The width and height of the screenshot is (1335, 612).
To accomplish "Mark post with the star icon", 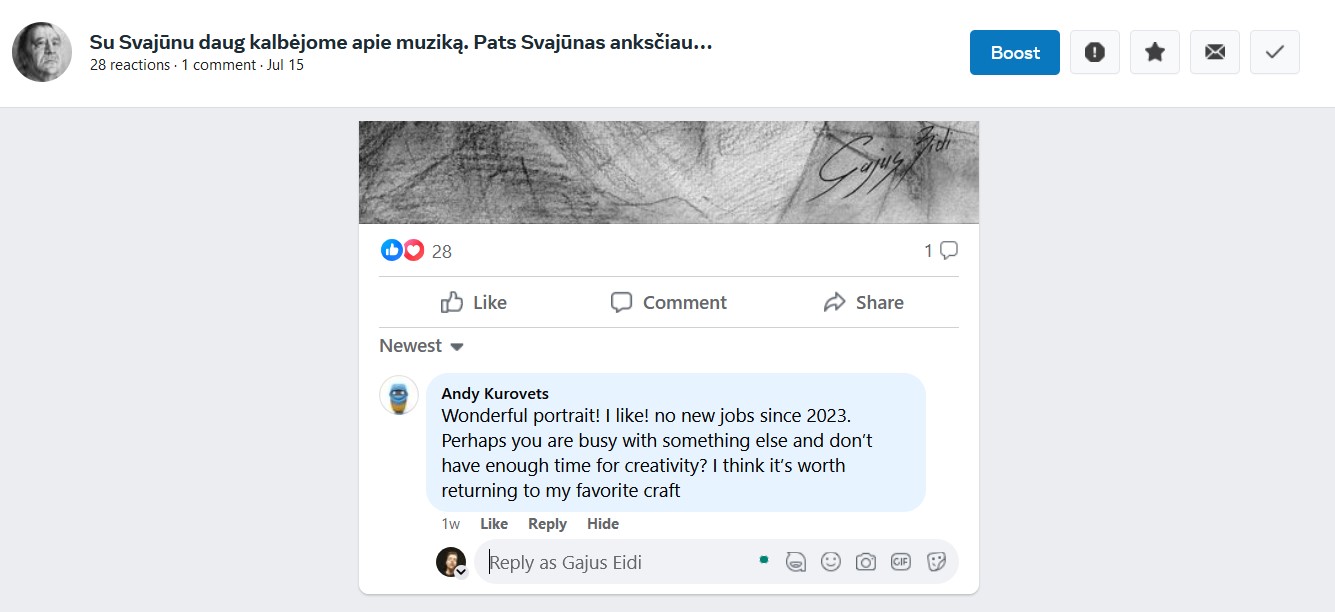I will pyautogui.click(x=1155, y=53).
